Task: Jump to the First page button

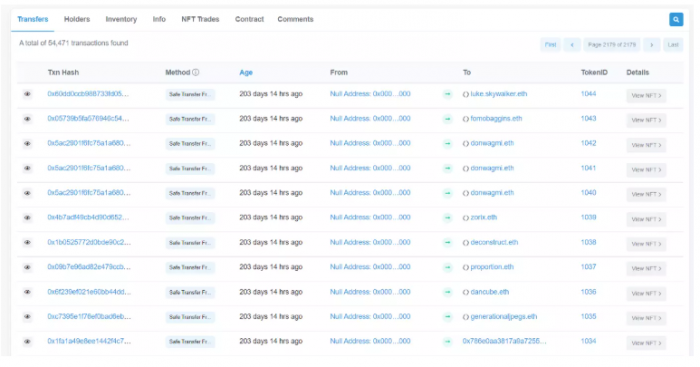Action: tap(550, 45)
